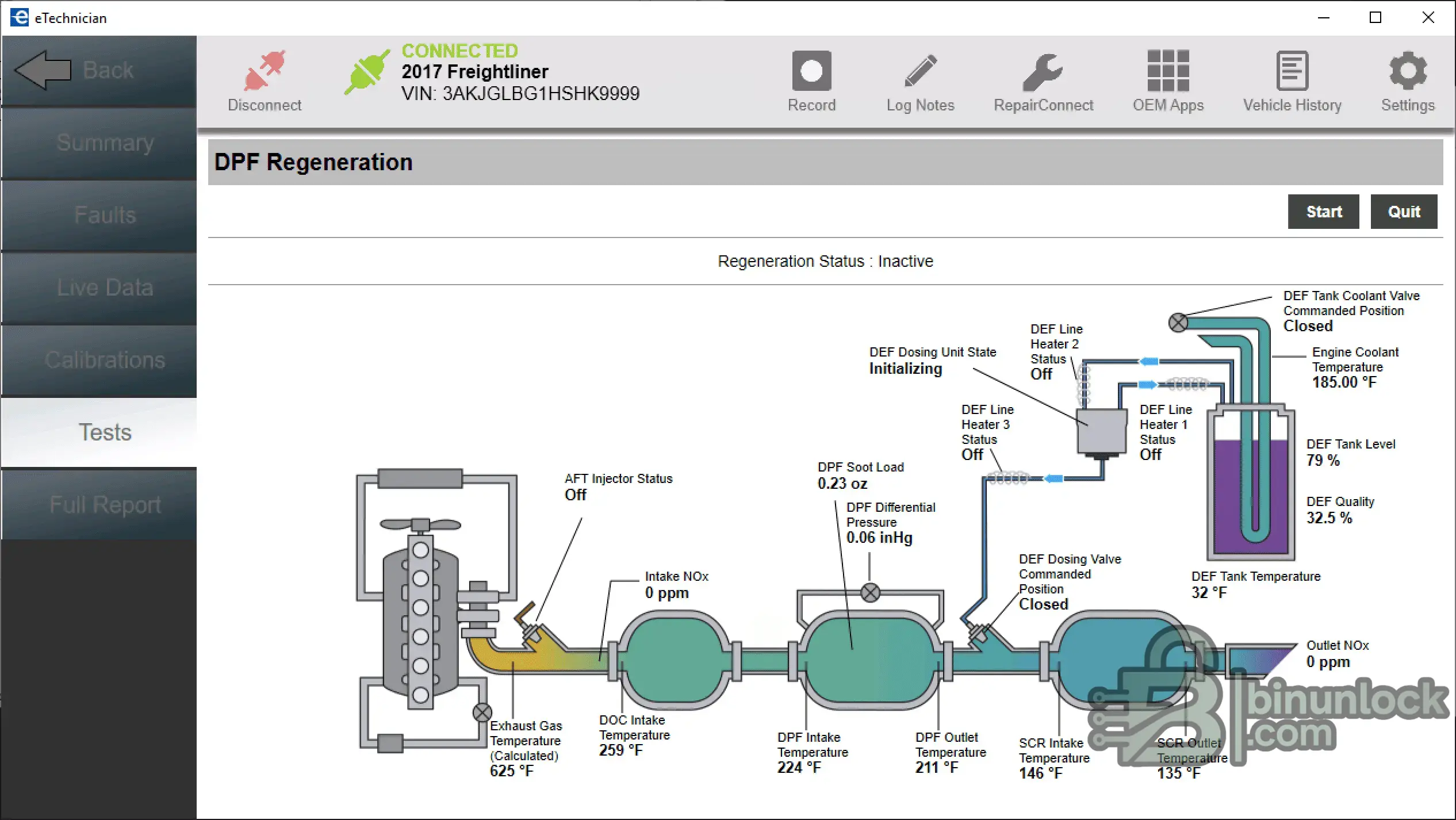Click the DEF dosing unit box in diagram

[1101, 431]
